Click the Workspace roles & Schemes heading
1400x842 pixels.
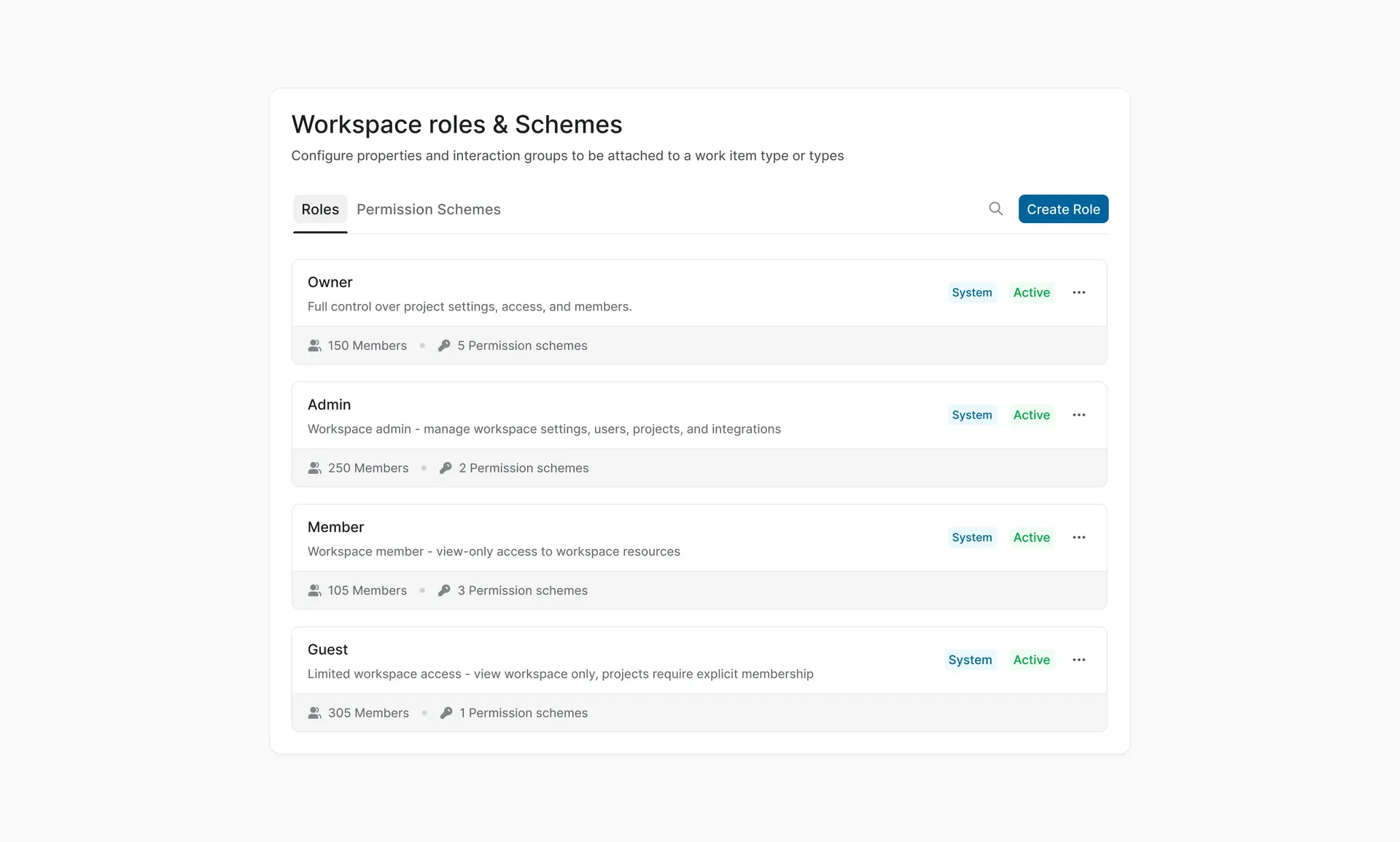(x=456, y=125)
